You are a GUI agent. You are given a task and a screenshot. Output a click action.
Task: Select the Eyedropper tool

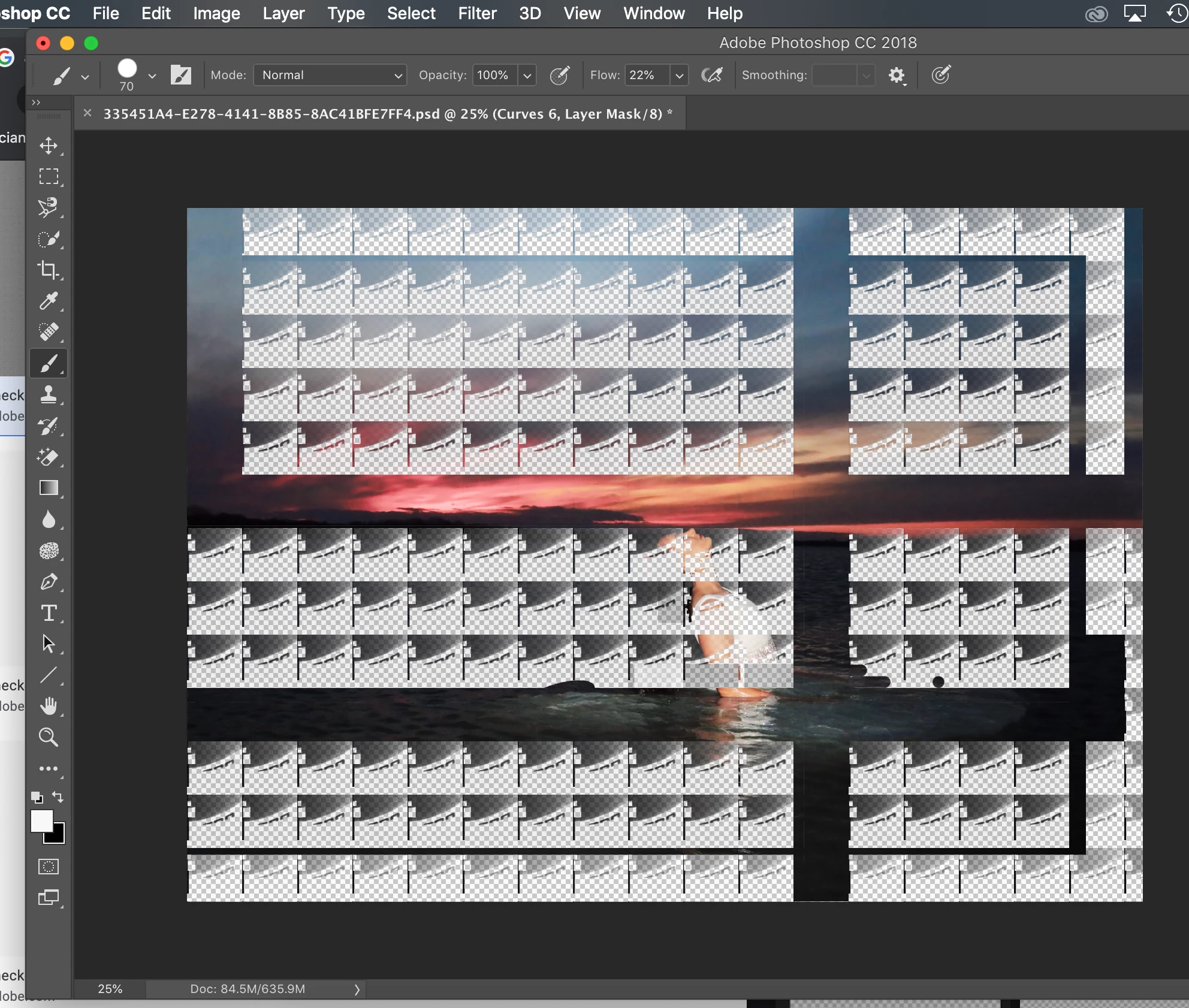tap(49, 300)
